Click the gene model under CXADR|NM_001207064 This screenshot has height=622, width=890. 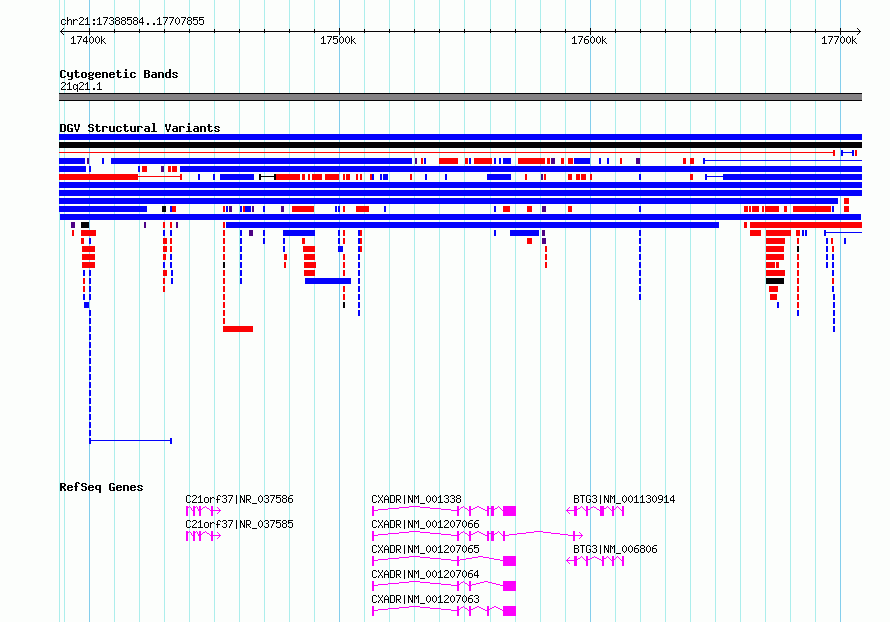tap(444, 586)
